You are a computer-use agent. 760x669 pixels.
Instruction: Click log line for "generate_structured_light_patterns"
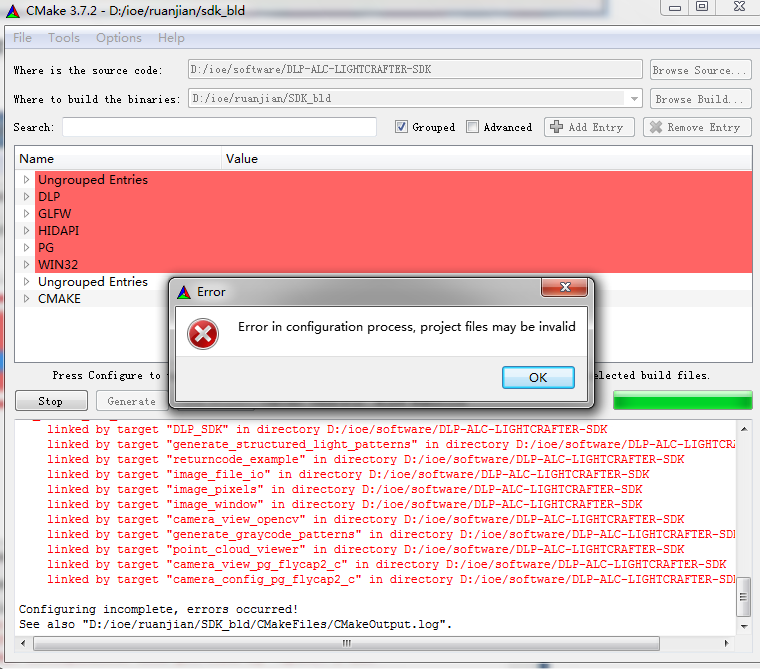[x=391, y=444]
